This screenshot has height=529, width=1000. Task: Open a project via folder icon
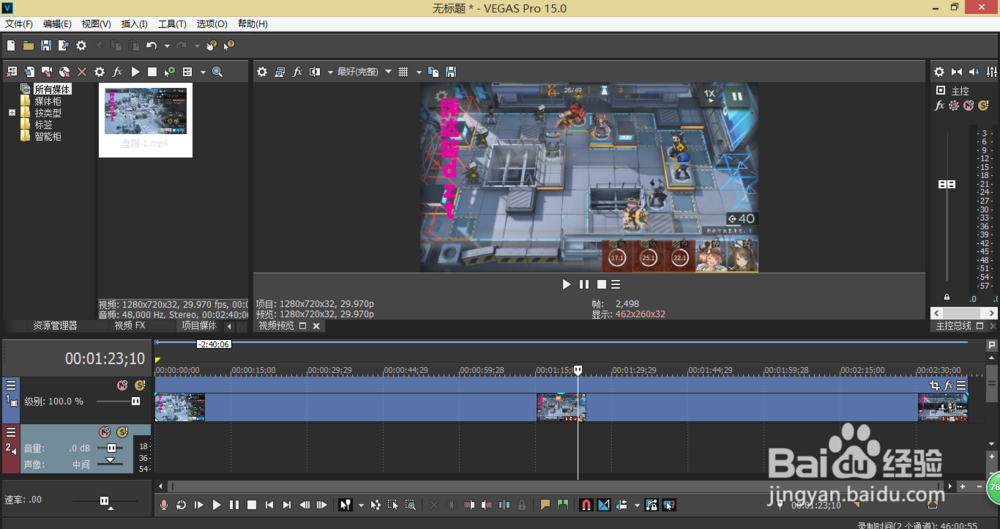28,45
